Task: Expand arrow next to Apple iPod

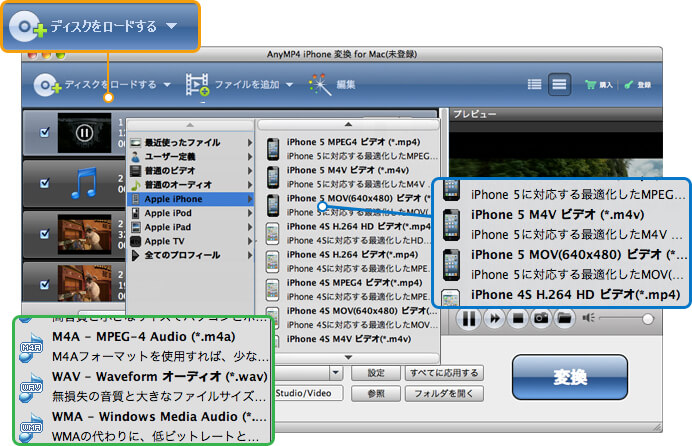Action: pos(250,213)
